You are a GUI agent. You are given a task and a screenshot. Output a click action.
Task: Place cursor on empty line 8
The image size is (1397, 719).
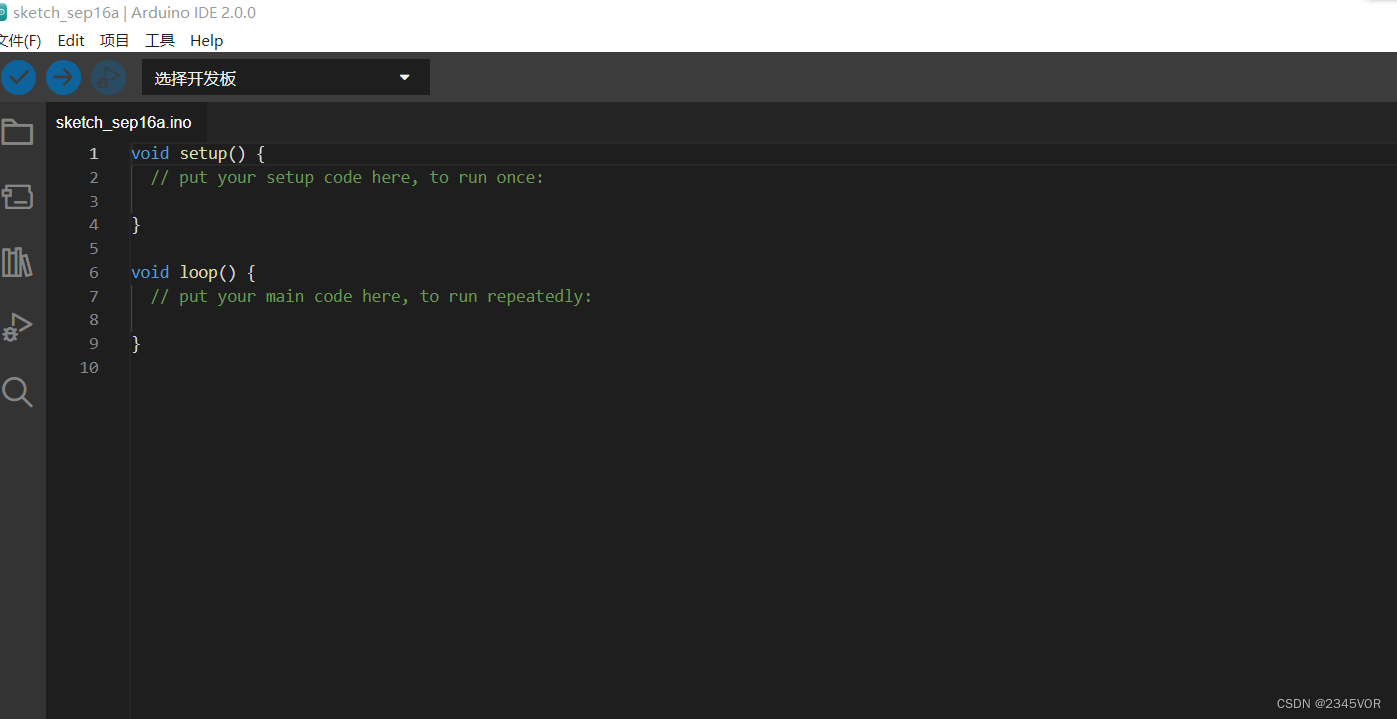[x=763, y=320]
